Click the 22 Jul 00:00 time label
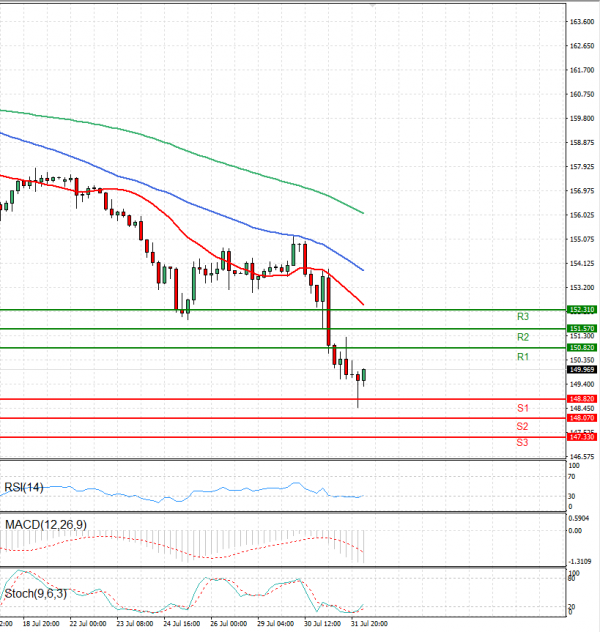Image resolution: width=600 pixels, height=632 pixels. click(88, 624)
